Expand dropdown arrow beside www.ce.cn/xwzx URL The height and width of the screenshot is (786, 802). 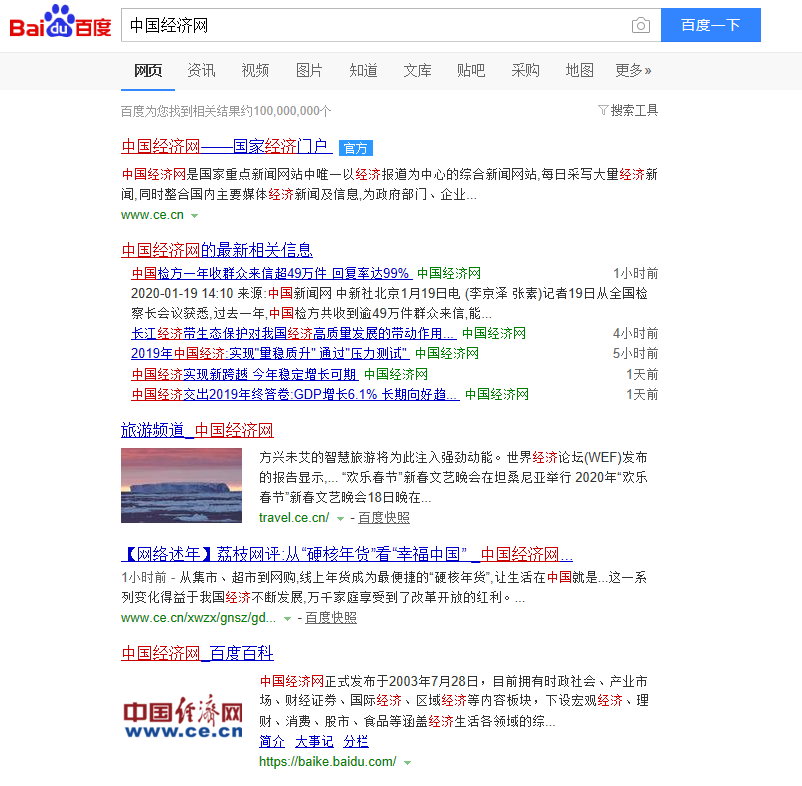click(287, 619)
